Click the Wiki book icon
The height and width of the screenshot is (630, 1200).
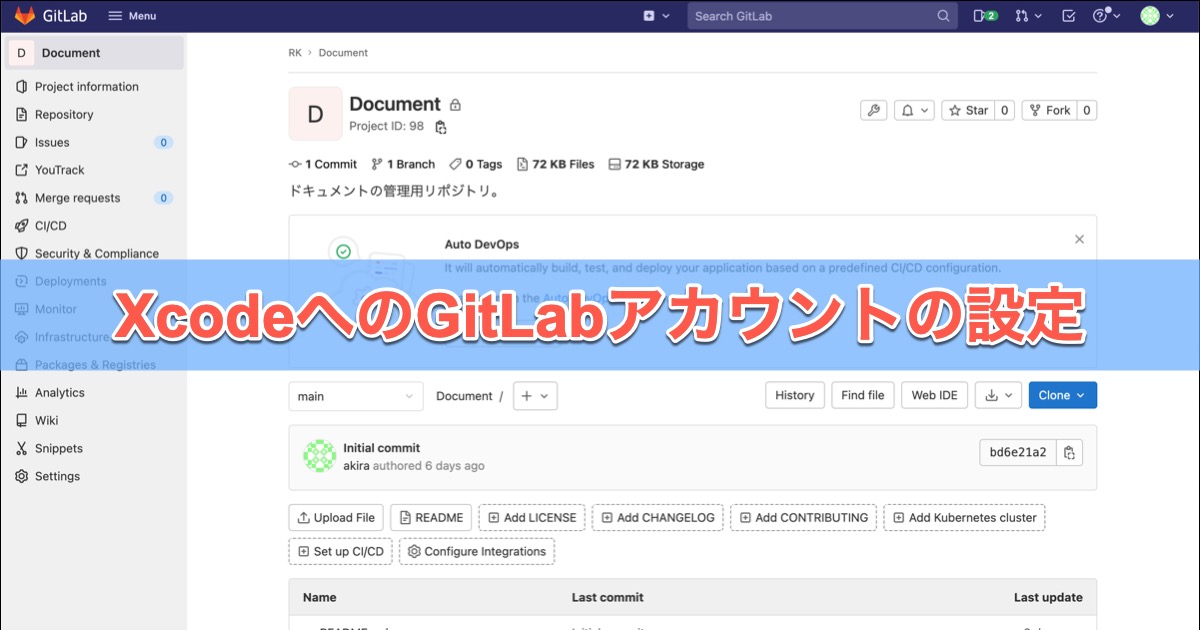pos(22,421)
